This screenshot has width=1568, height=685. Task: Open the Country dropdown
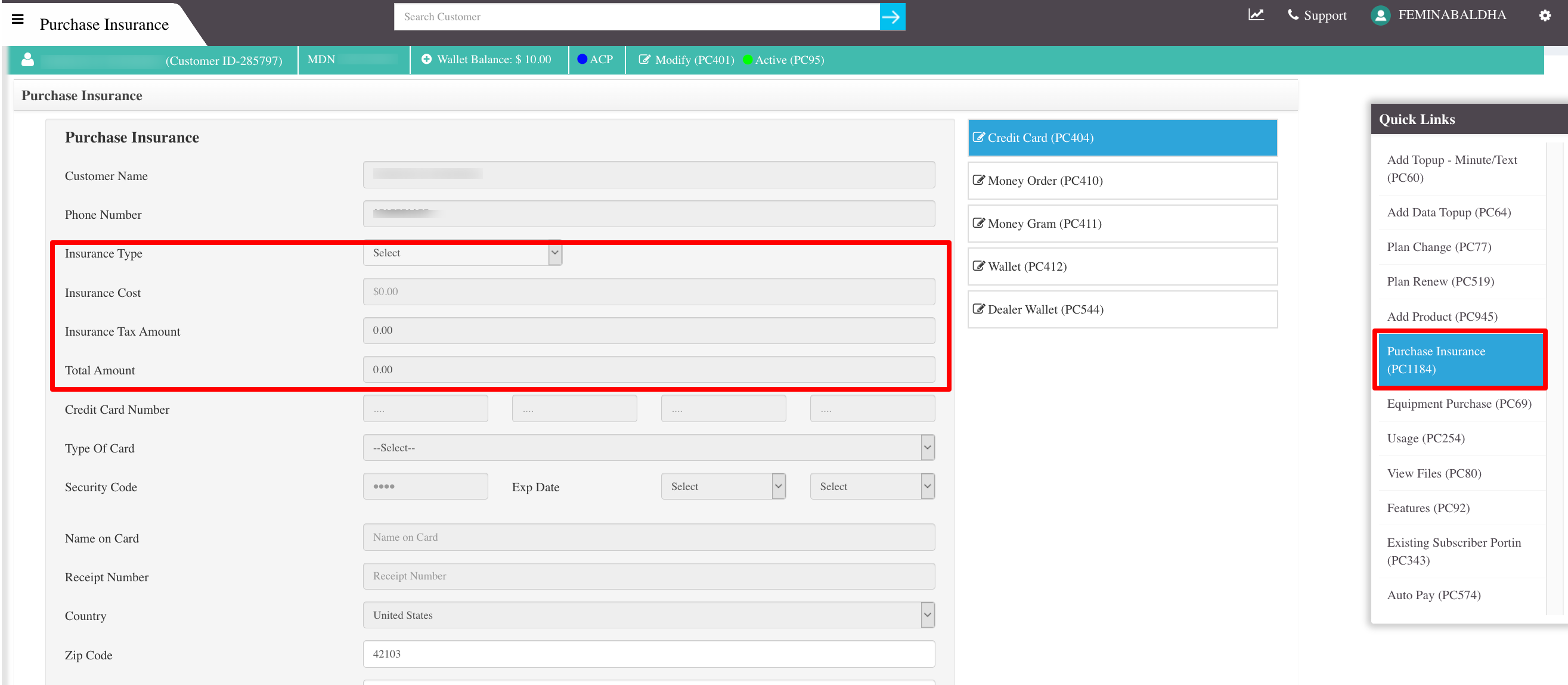tap(649, 616)
